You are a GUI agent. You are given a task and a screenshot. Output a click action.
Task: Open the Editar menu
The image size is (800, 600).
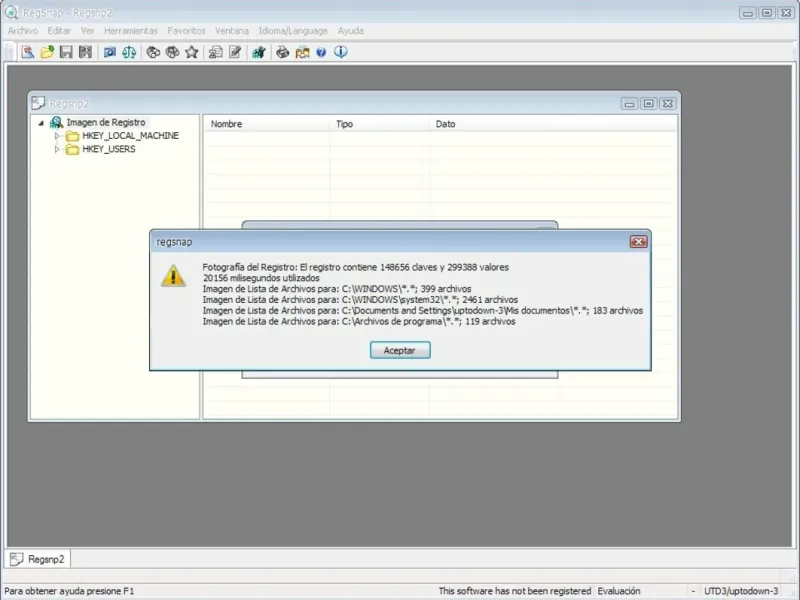pyautogui.click(x=59, y=31)
